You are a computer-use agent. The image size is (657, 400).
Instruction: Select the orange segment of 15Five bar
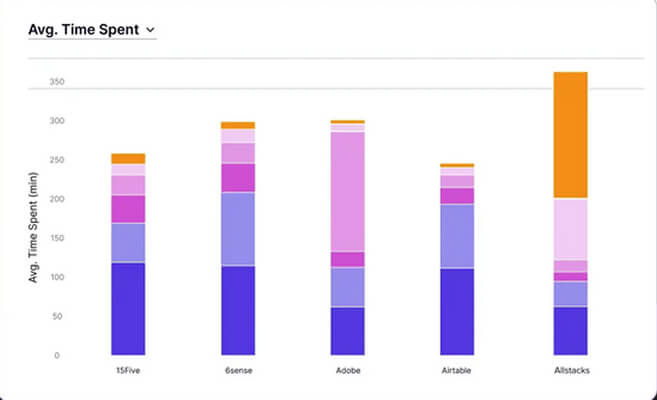click(x=128, y=159)
